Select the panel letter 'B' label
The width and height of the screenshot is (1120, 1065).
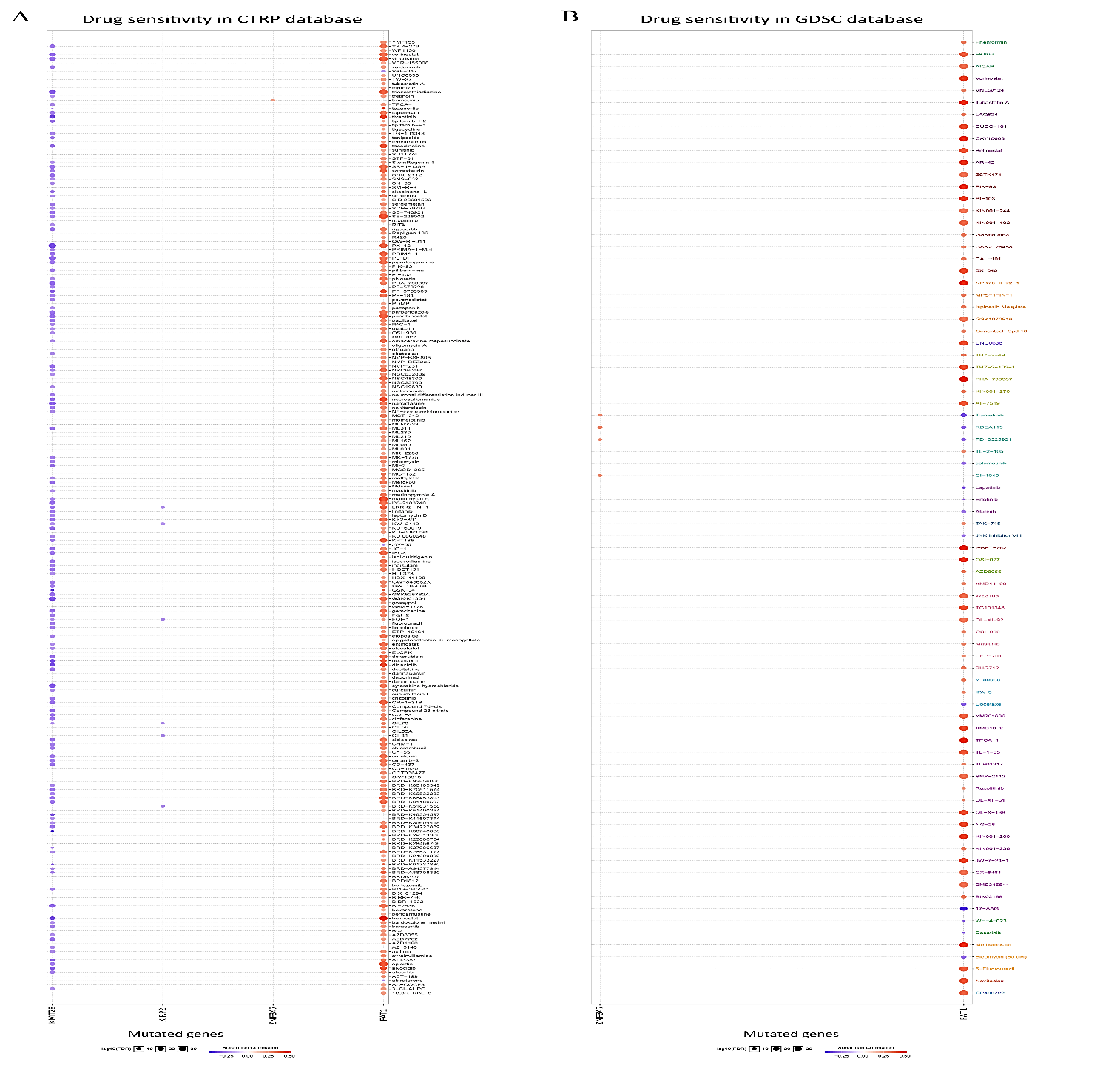[570, 16]
